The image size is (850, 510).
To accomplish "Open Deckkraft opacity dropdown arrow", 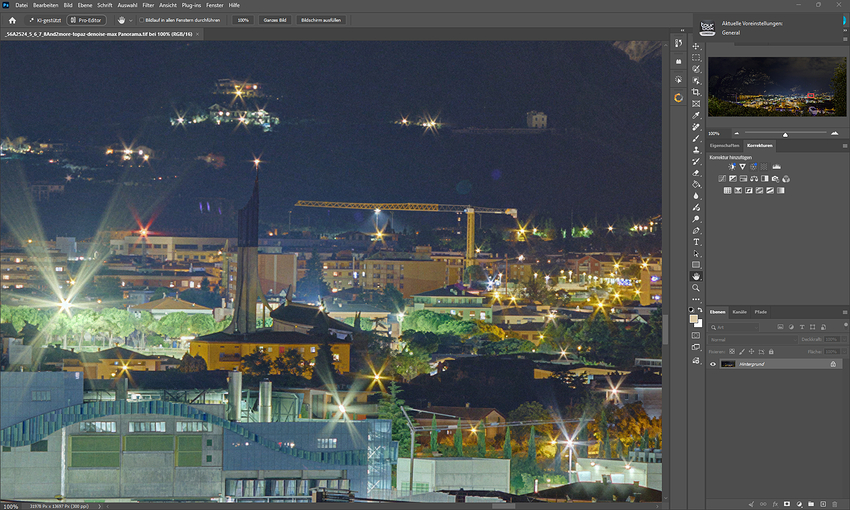I will [845, 339].
